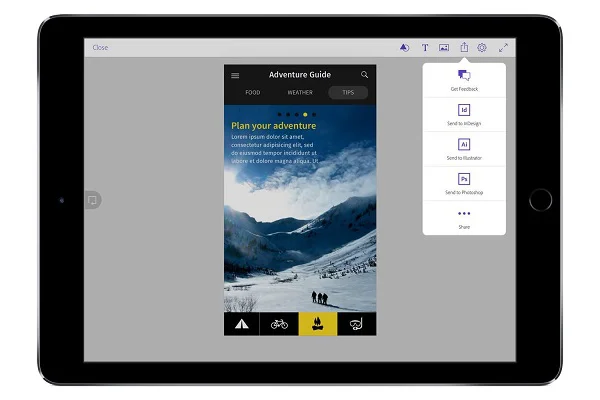Click the Adventure Guide title

[300, 75]
